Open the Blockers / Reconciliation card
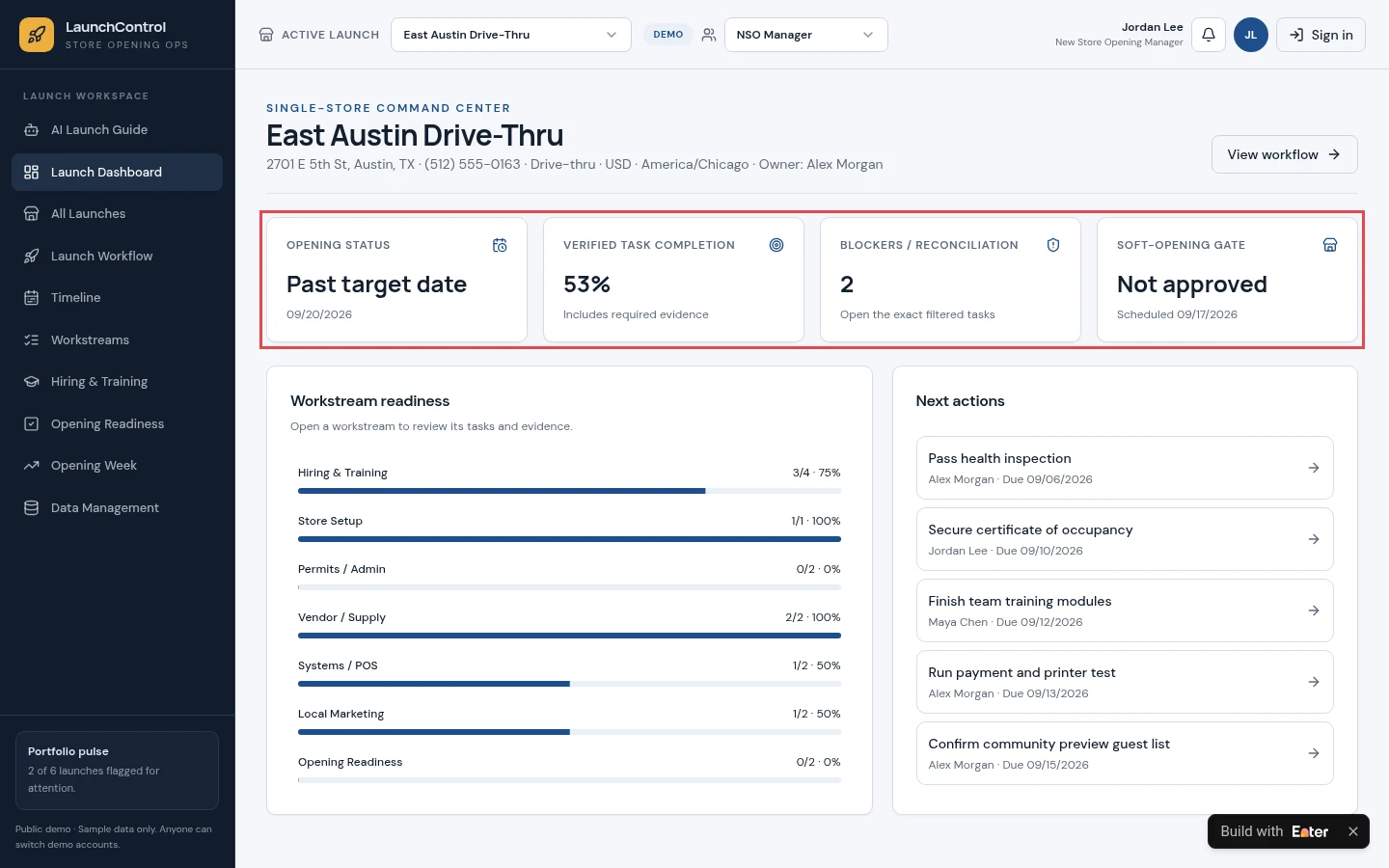The image size is (1389, 868). [950, 280]
